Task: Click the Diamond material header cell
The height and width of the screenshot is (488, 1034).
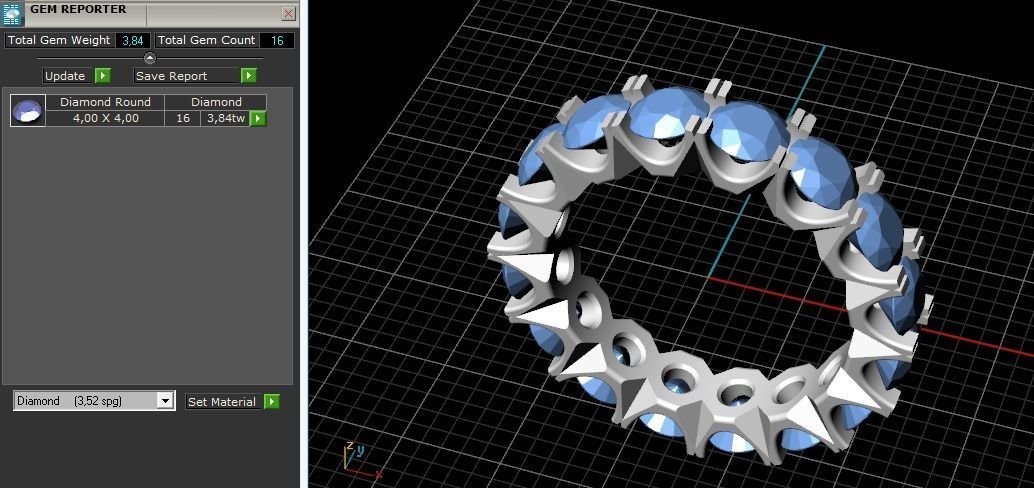Action: pos(216,102)
